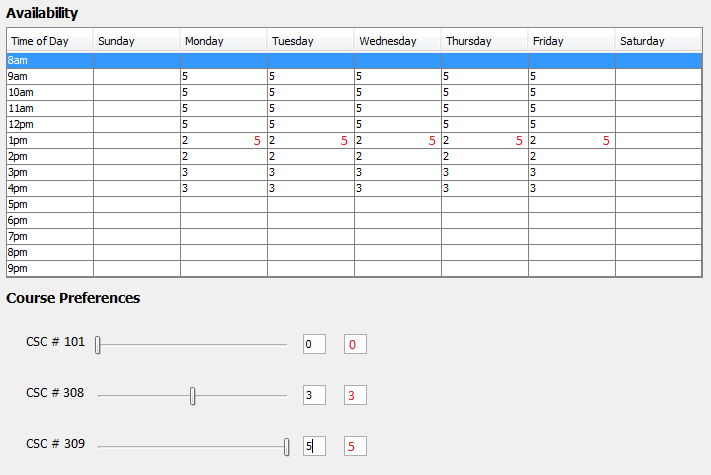Click the red CSC # 101 value box
This screenshot has width=711, height=475.
point(355,344)
